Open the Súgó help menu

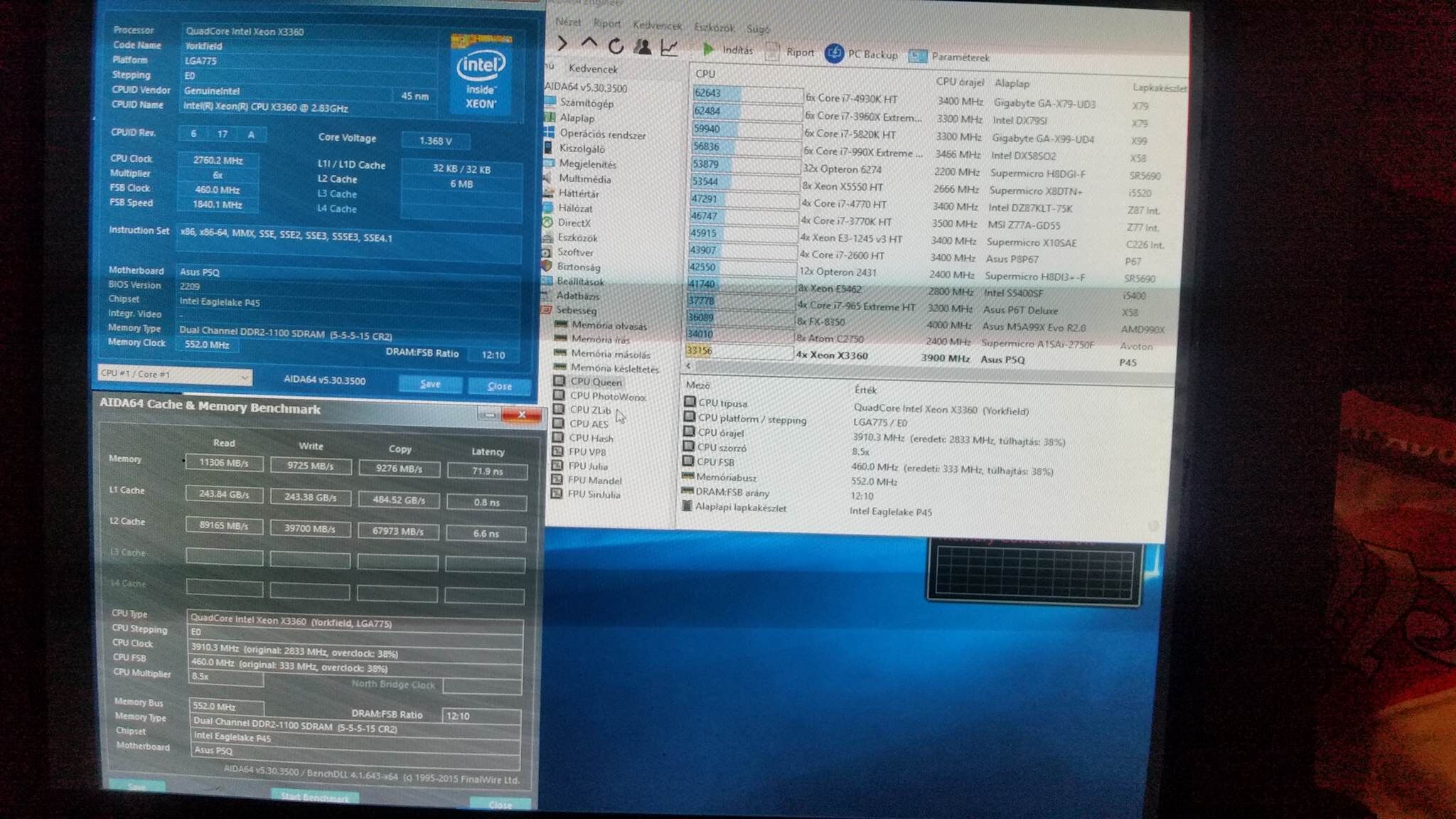(x=758, y=29)
